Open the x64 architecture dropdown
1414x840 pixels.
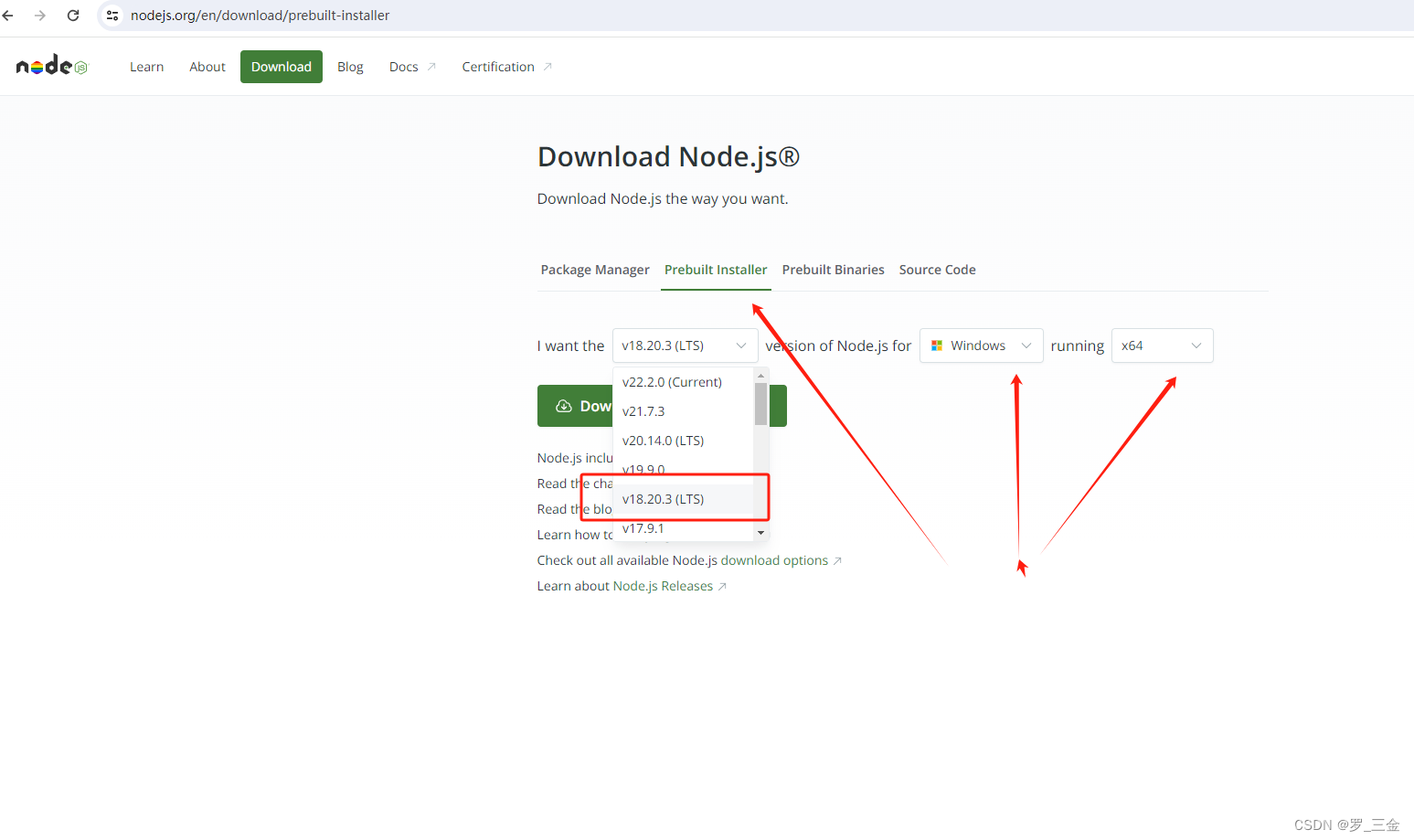pyautogui.click(x=1162, y=346)
